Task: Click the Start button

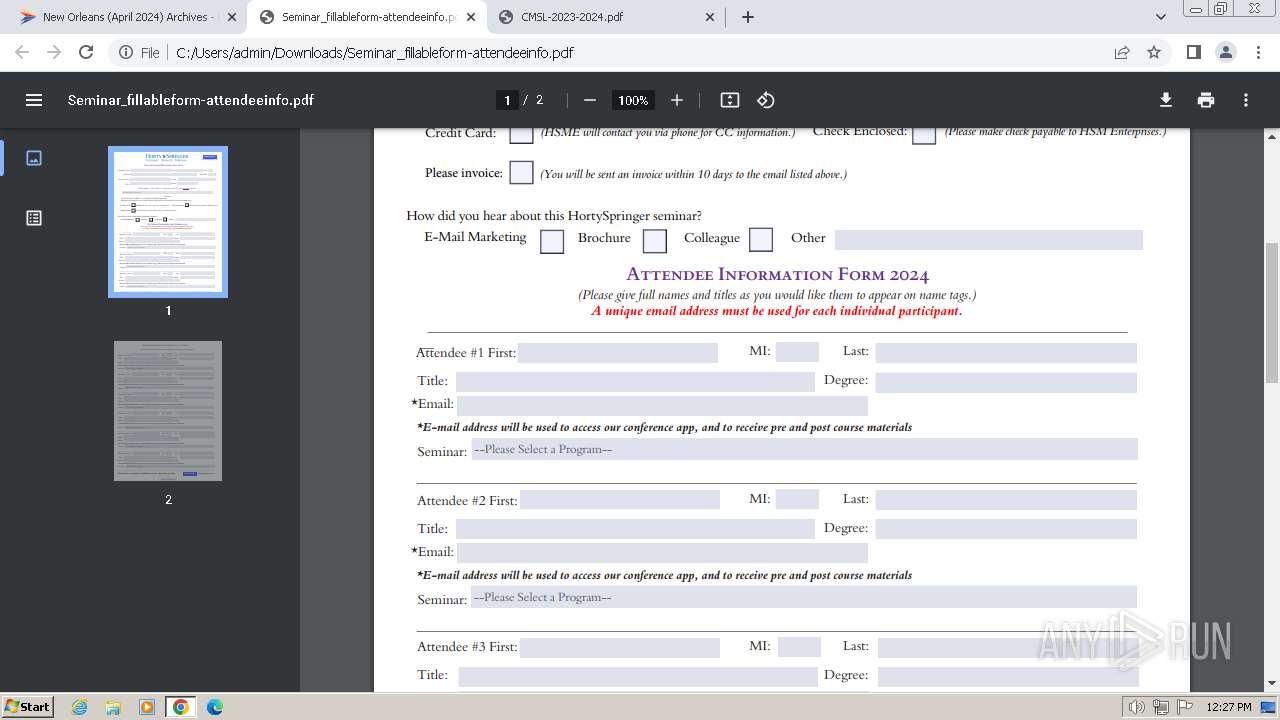Action: (27, 707)
